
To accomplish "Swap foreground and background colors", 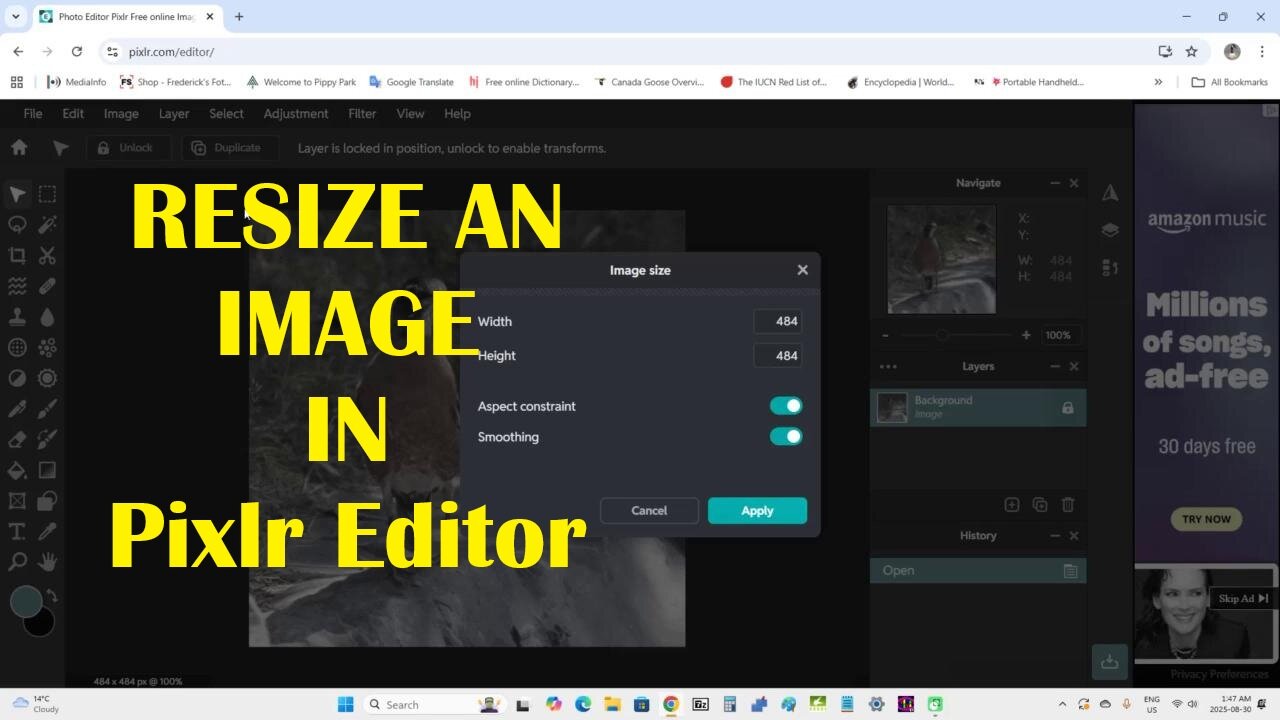I will 52,596.
